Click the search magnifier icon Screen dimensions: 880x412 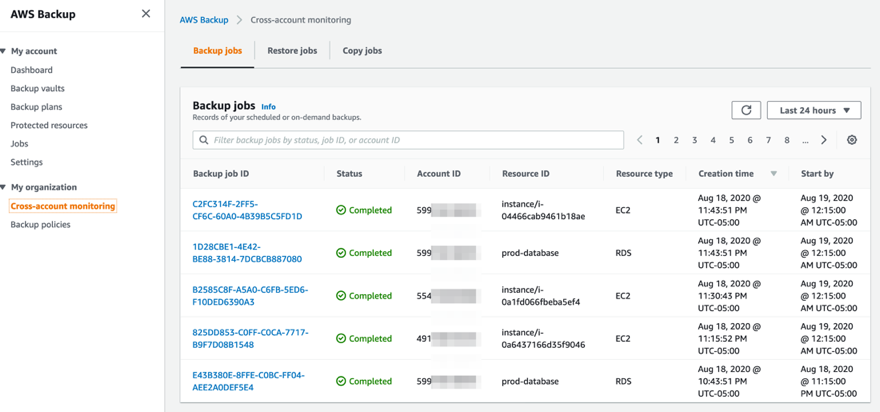tap(204, 140)
